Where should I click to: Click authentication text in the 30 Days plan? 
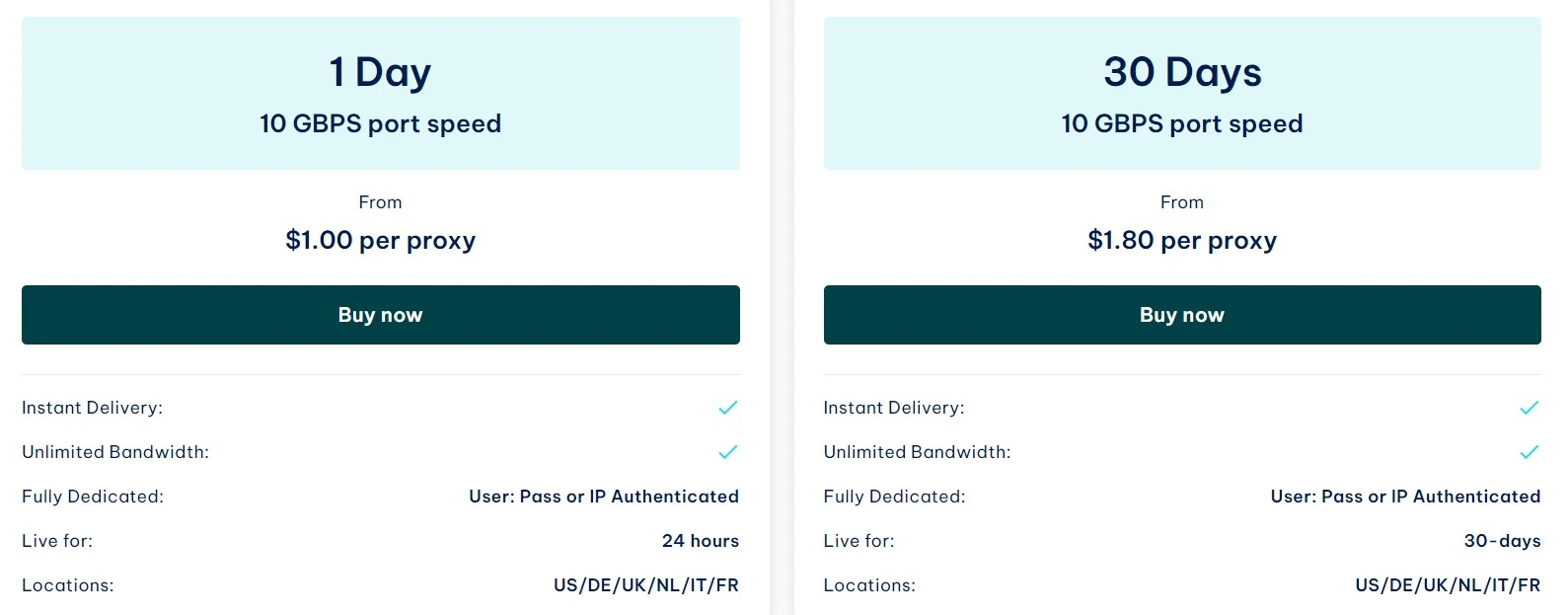click(1404, 497)
